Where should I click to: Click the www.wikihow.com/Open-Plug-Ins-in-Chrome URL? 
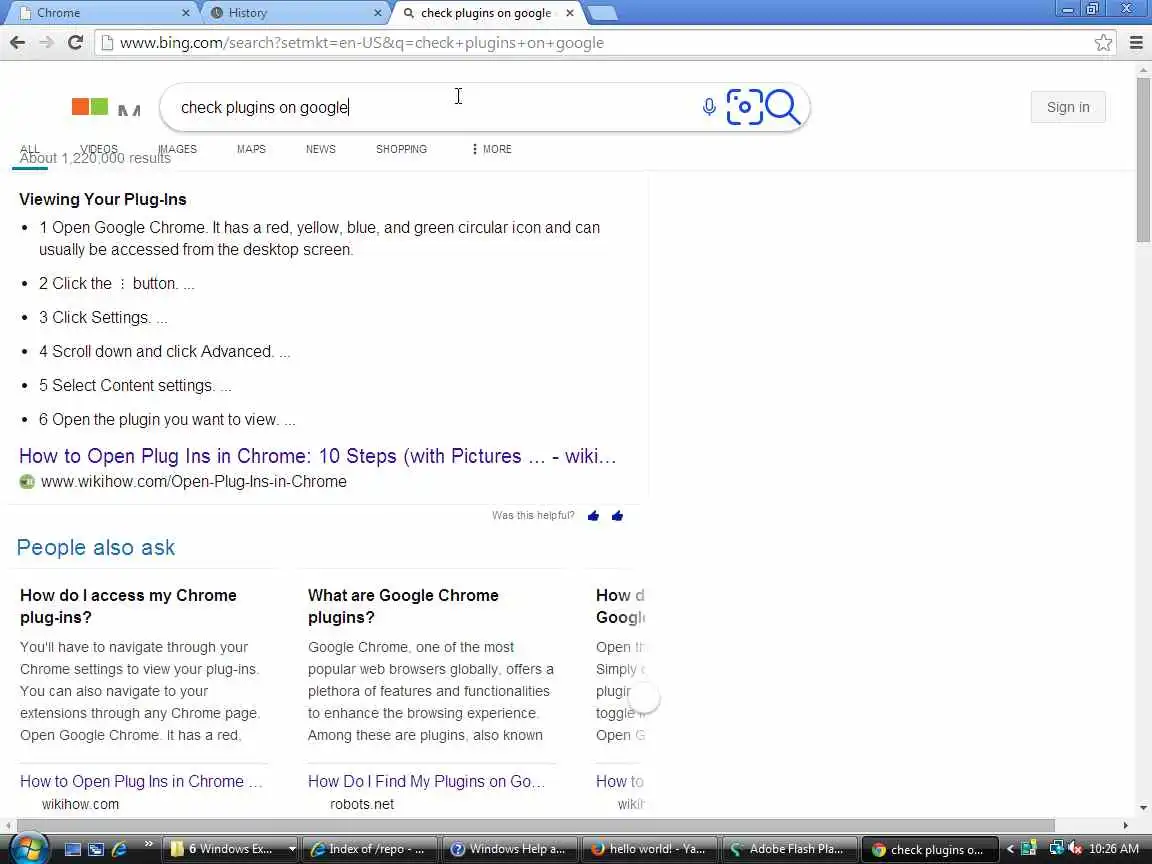click(193, 482)
